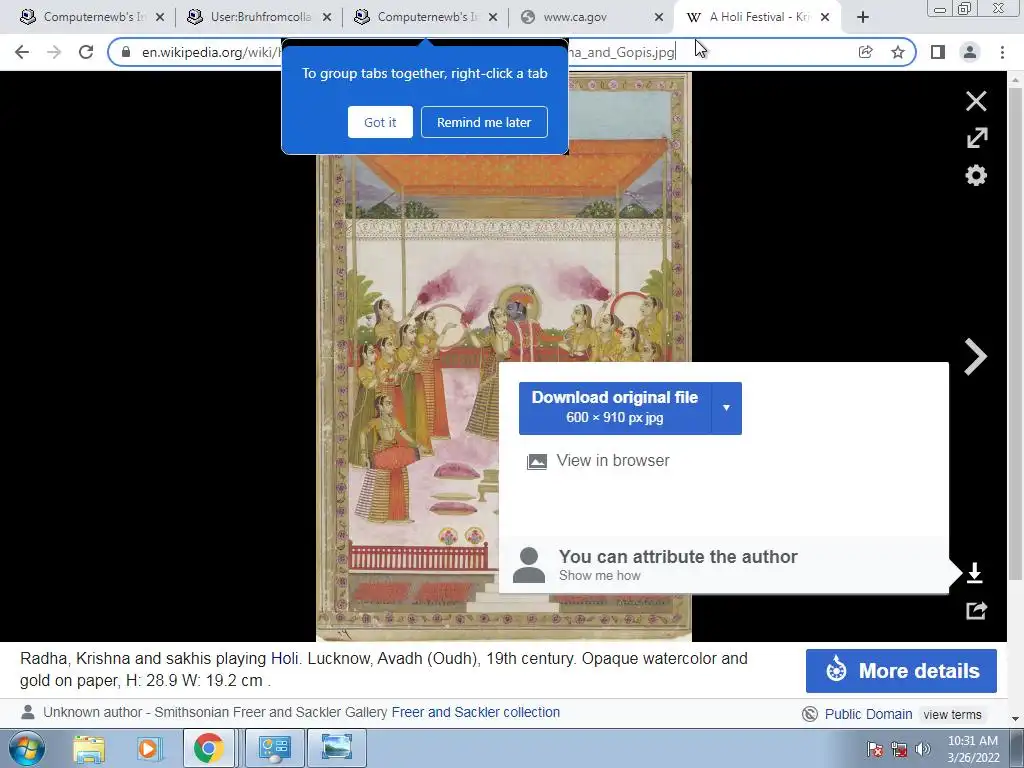This screenshot has width=1024, height=768.
Task: Click the browser forward arrow
Action: [x=54, y=52]
